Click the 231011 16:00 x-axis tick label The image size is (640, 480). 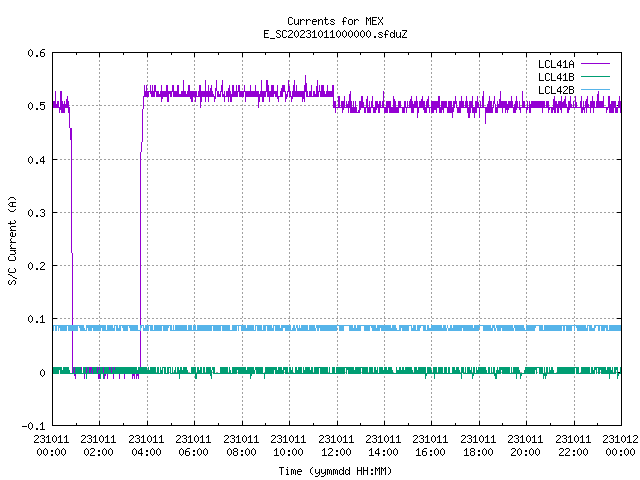(431, 446)
